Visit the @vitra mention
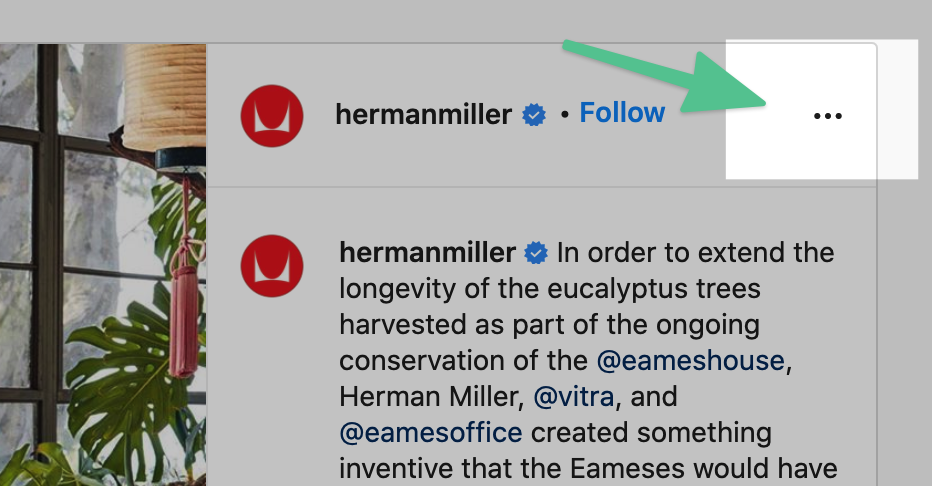The height and width of the screenshot is (486, 932). [x=574, y=396]
